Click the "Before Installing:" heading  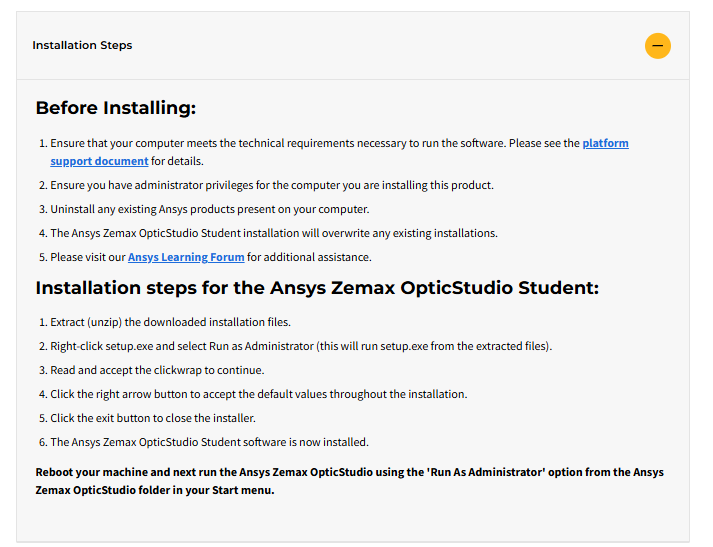[x=116, y=108]
